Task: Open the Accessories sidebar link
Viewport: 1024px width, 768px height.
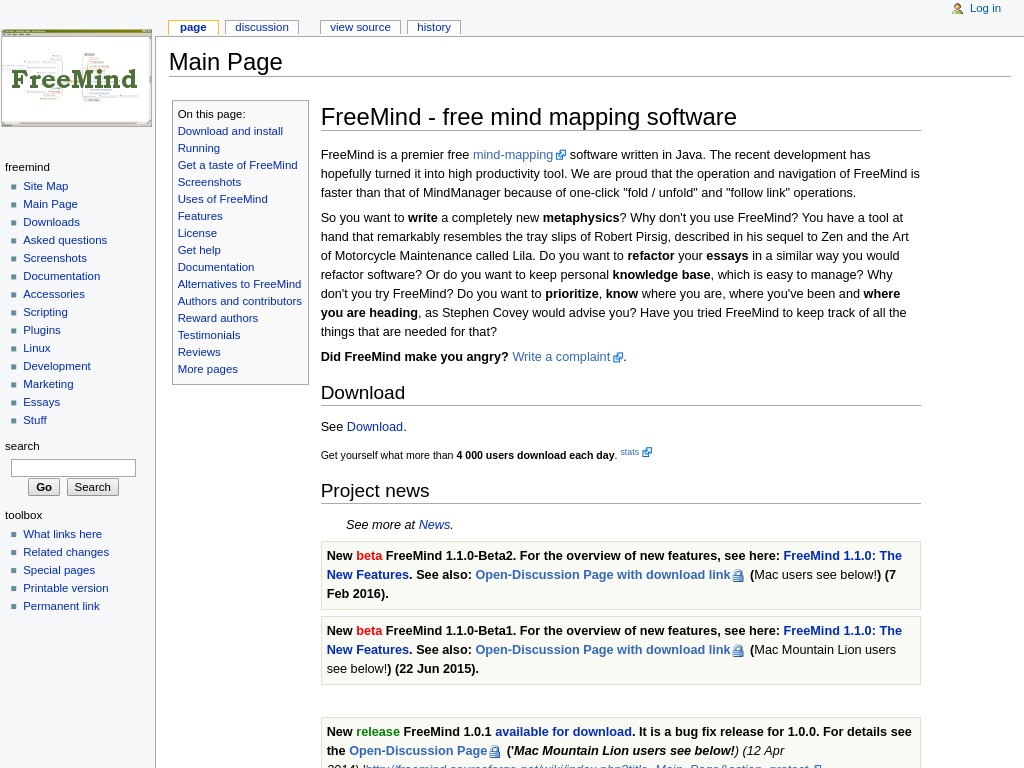Action: (x=54, y=294)
